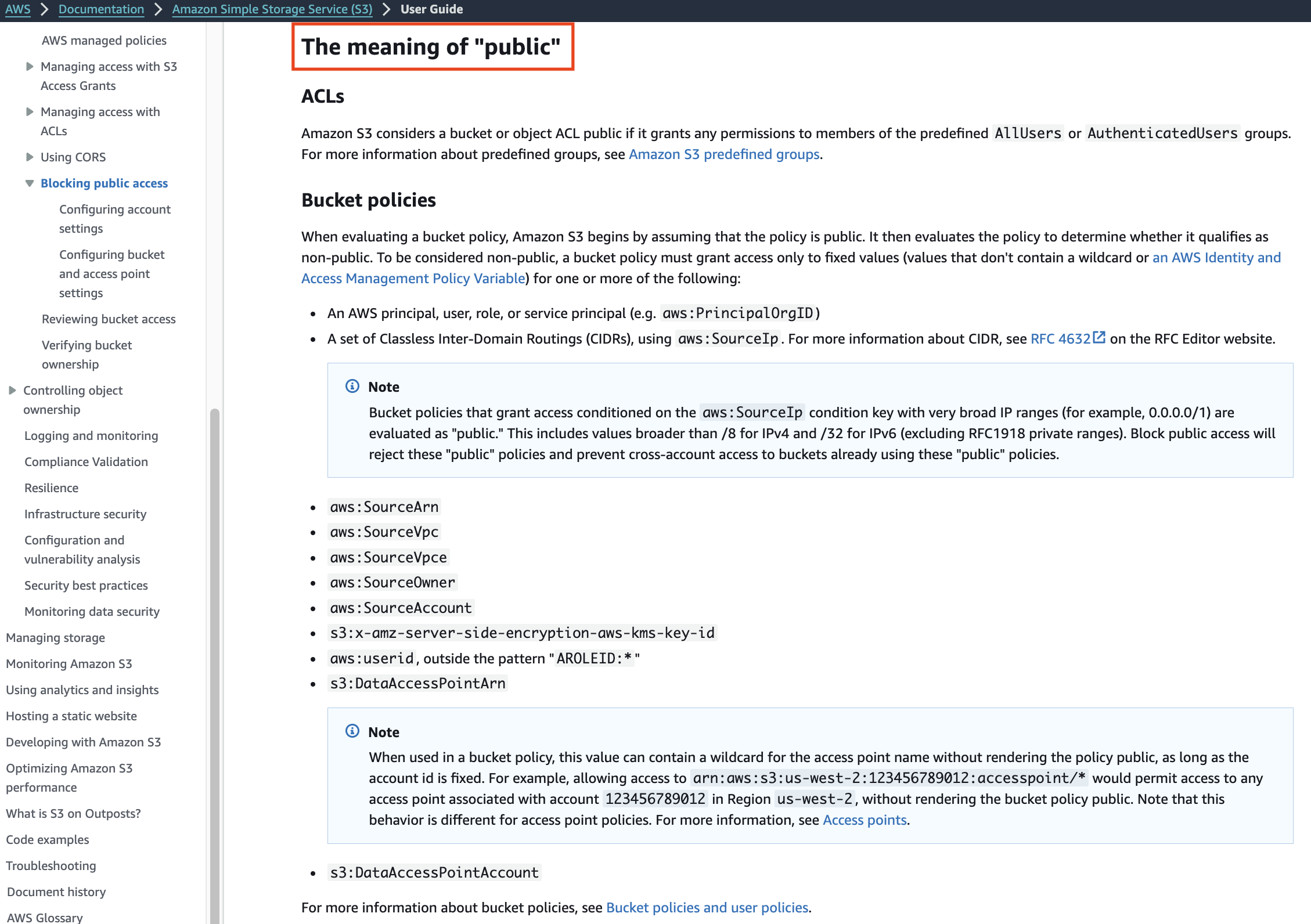Navigate to the "Documentation" breadcrumb
This screenshot has height=924, width=1311.
pyautogui.click(x=101, y=9)
